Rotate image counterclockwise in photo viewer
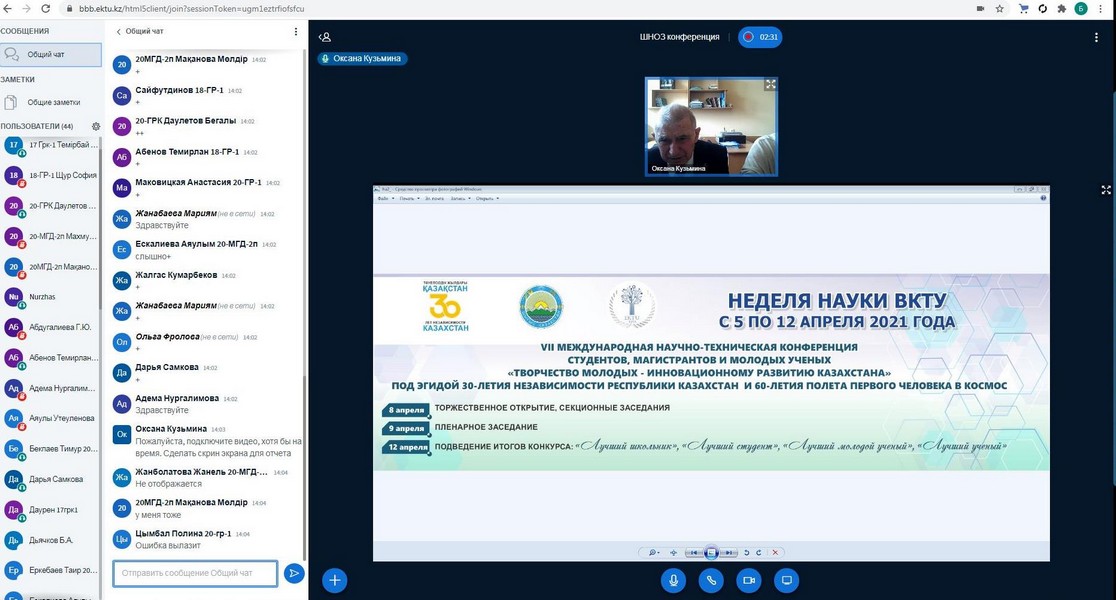This screenshot has width=1116, height=600. (747, 552)
